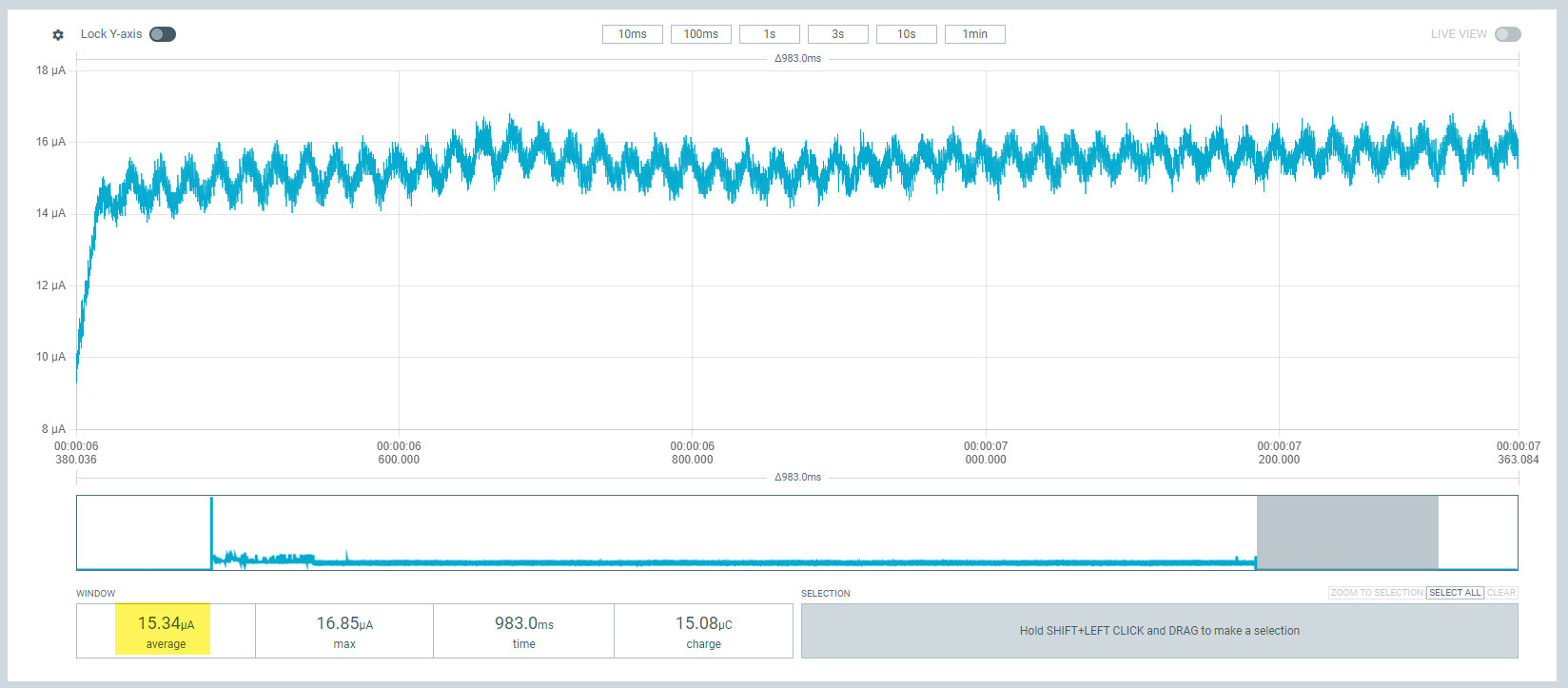The height and width of the screenshot is (688, 1568).
Task: Set time window to 1s
Action: point(770,34)
